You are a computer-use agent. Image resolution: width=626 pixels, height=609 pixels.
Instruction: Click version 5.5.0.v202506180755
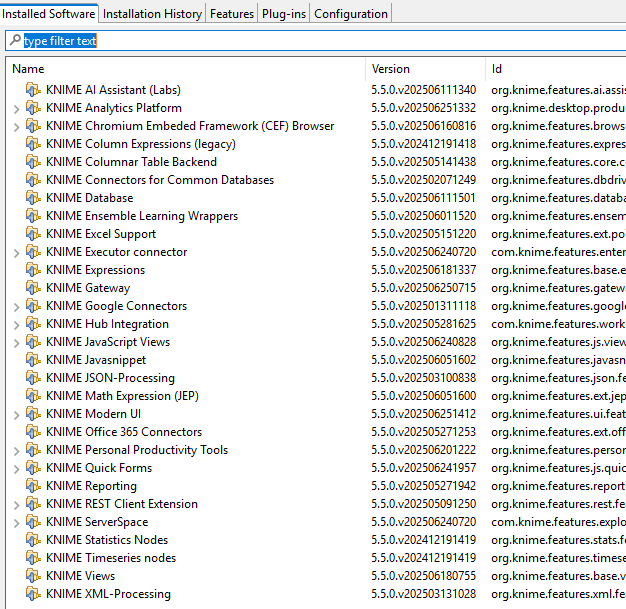[424, 575]
